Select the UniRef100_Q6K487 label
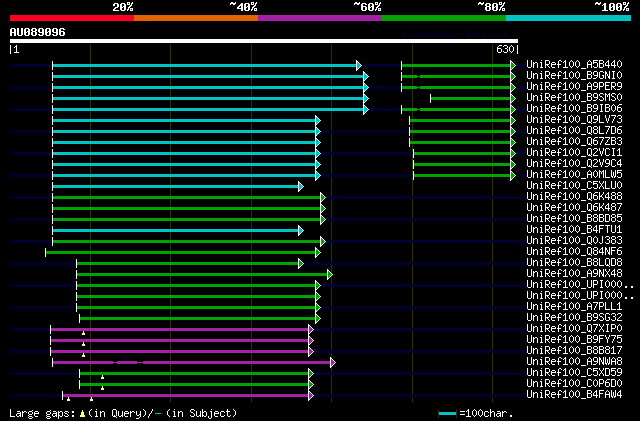This screenshot has height=421, width=640. (574, 207)
